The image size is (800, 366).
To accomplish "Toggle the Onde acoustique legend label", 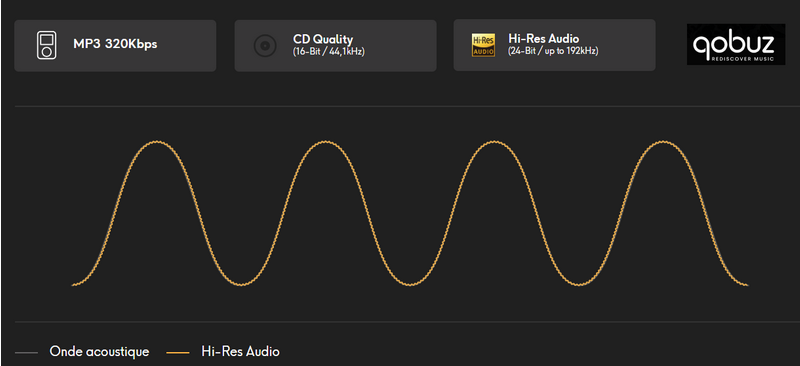I will pos(99,352).
